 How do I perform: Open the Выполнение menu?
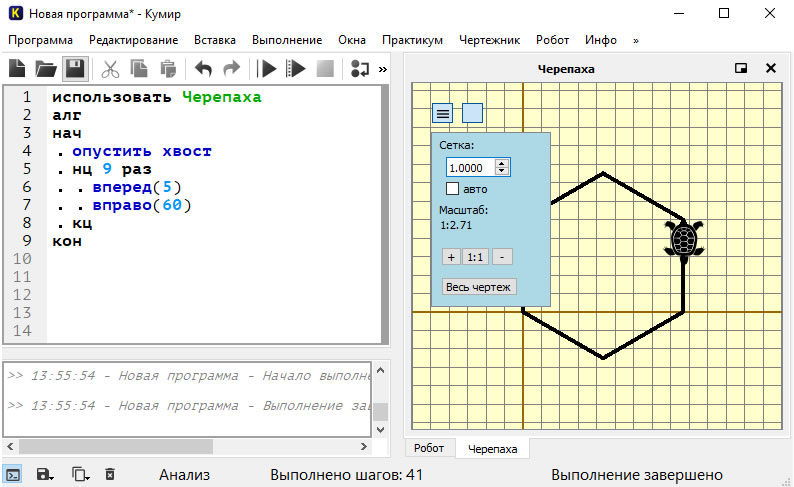(287, 40)
